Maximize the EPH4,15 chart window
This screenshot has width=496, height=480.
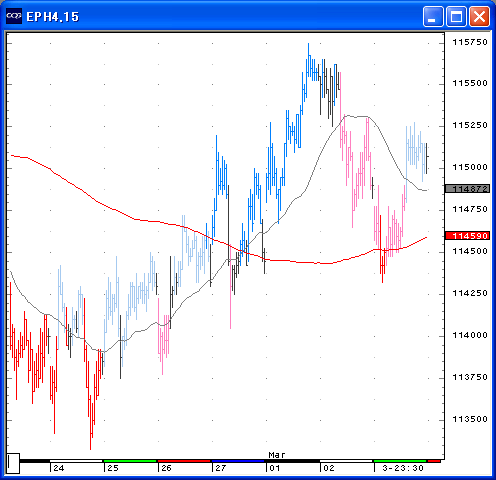(456, 16)
